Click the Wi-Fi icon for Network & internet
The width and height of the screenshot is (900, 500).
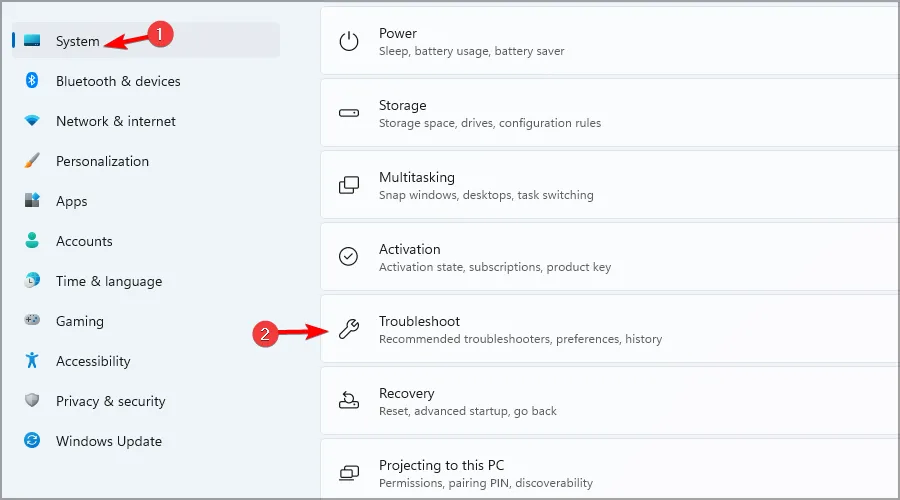(33, 121)
